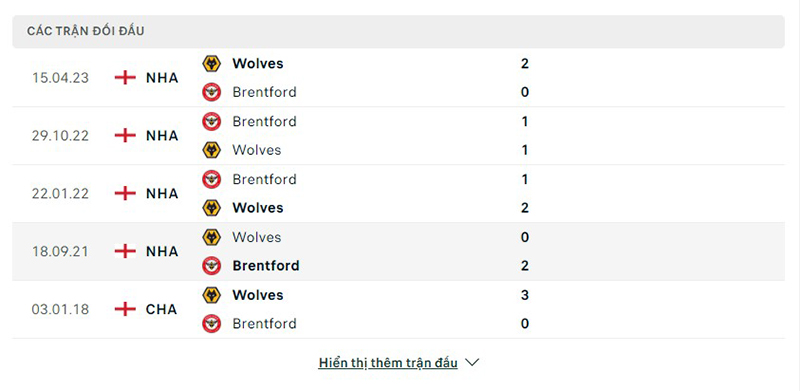The width and height of the screenshot is (800, 391).
Task: Click the Wolves score 3 in 03.01.18 match
Action: coord(525,295)
